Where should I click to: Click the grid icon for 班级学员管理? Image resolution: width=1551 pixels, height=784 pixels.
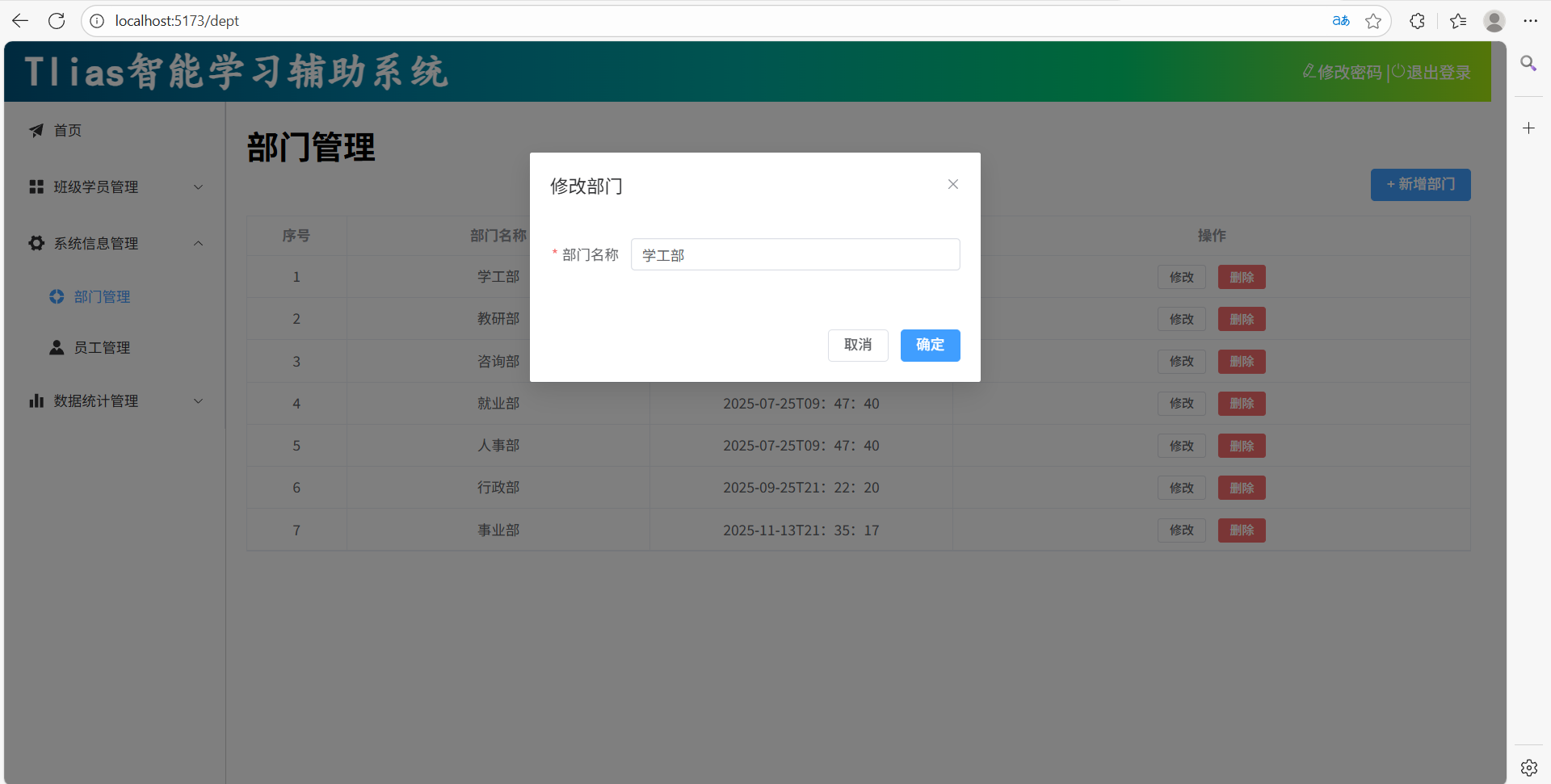(36, 187)
